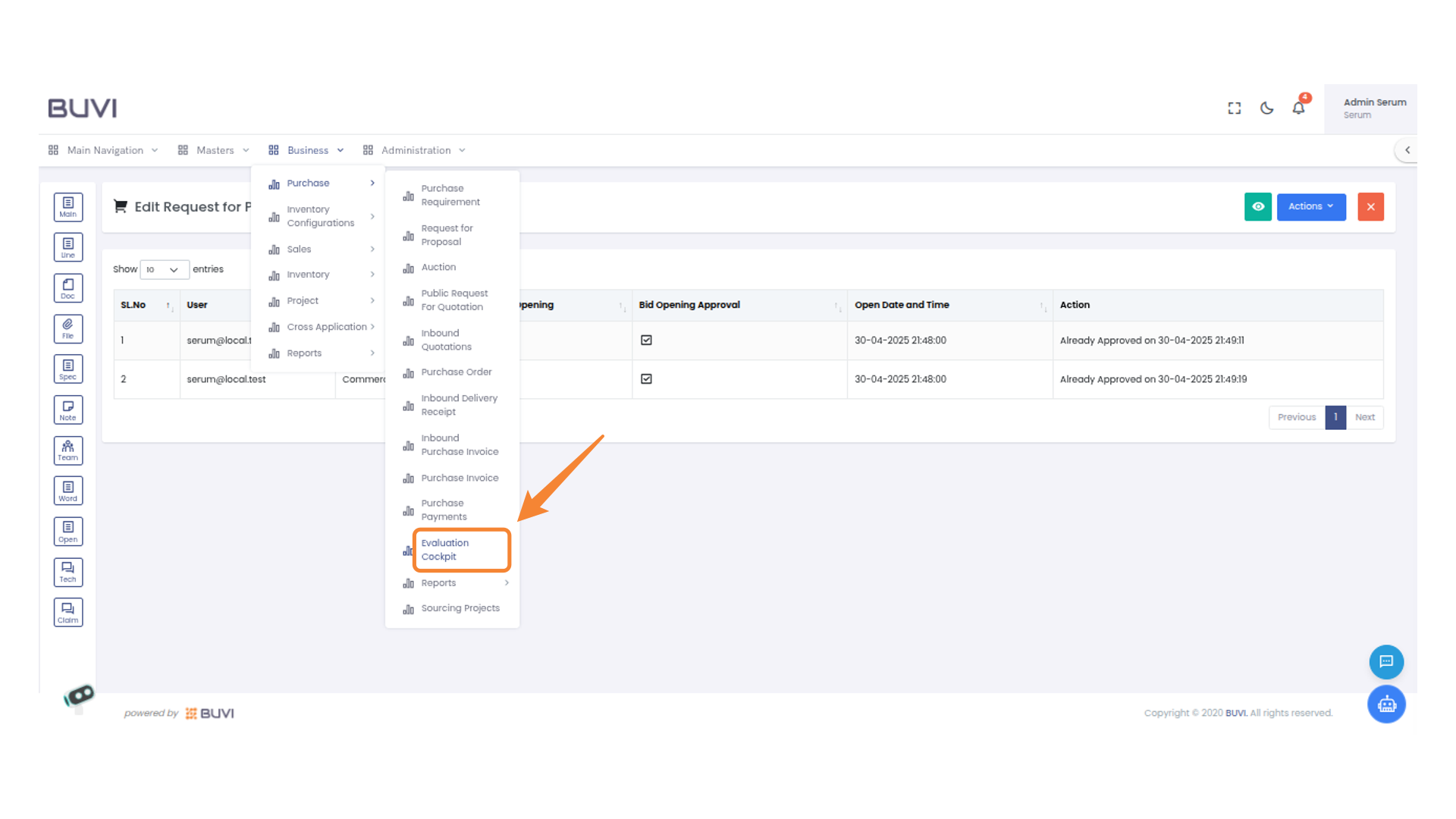The width and height of the screenshot is (1456, 819).
Task: Toggle dark mode moon icon
Action: 1266,108
